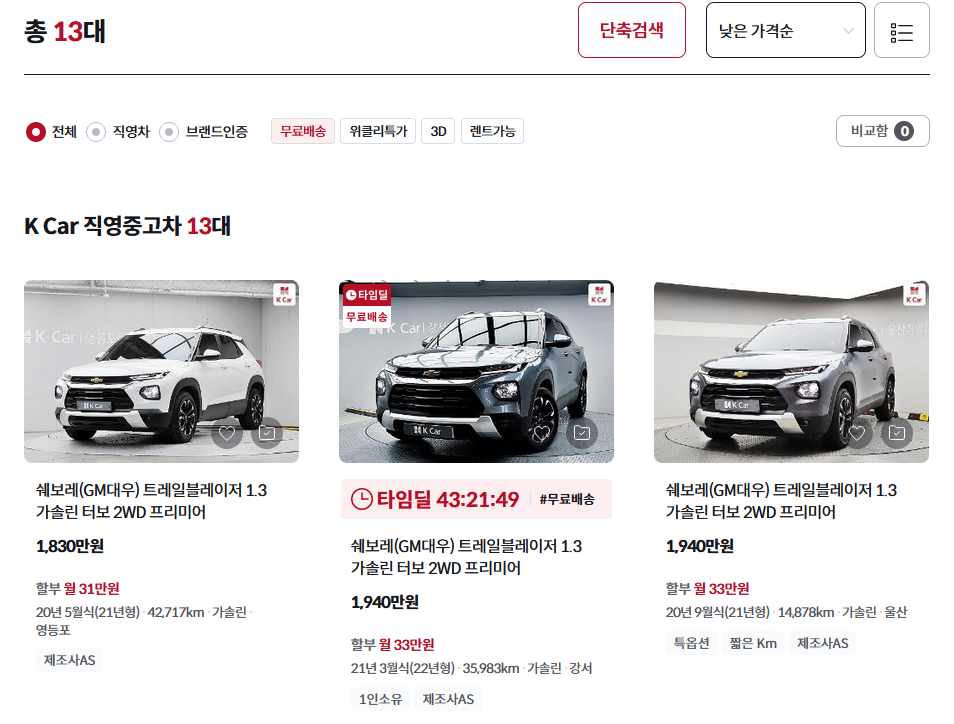Click compare icon on the 타임딜 Trailblazer photo
The image size is (954, 724).
coord(582,433)
